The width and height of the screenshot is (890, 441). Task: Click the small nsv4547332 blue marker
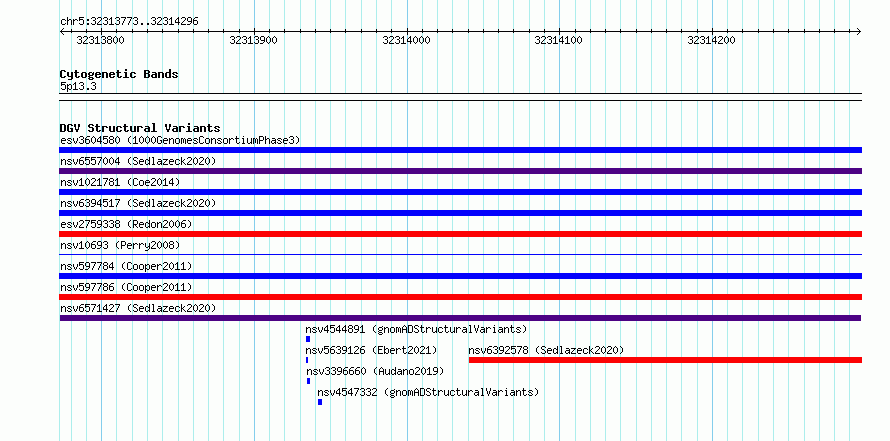(x=320, y=402)
